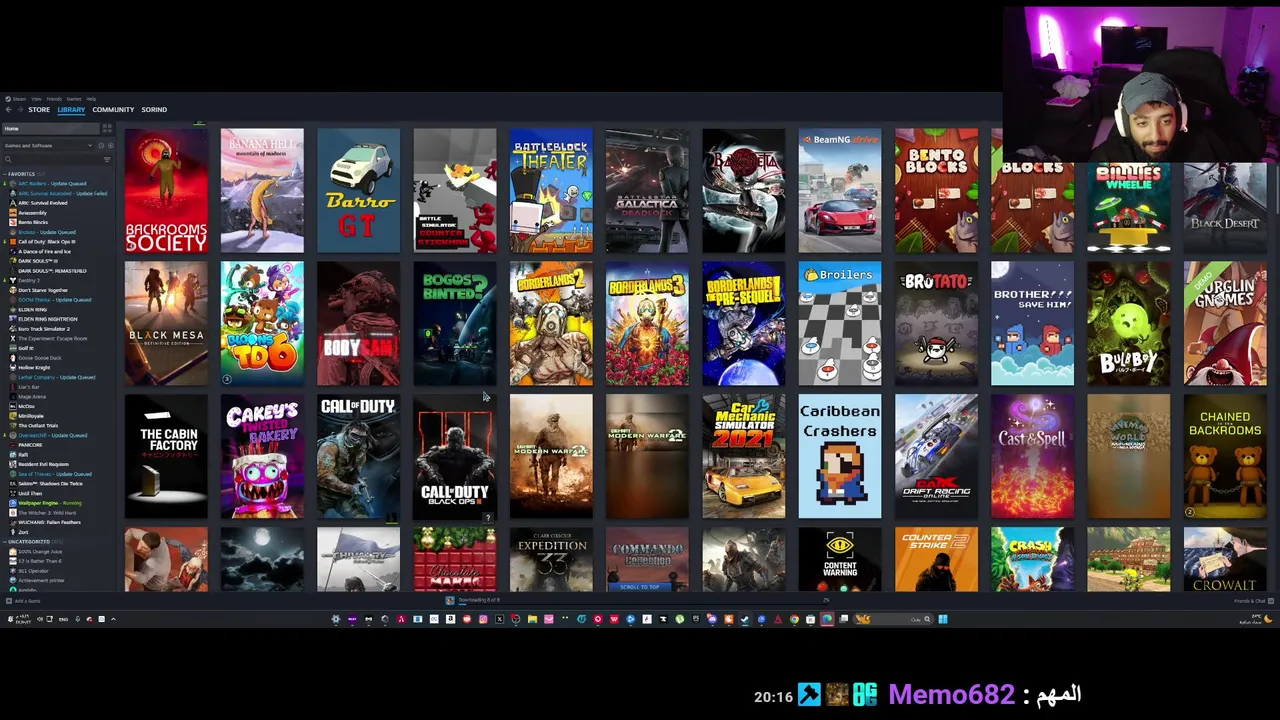This screenshot has width=1280, height=720.
Task: Open the Bogos Binted? cover
Action: [455, 323]
